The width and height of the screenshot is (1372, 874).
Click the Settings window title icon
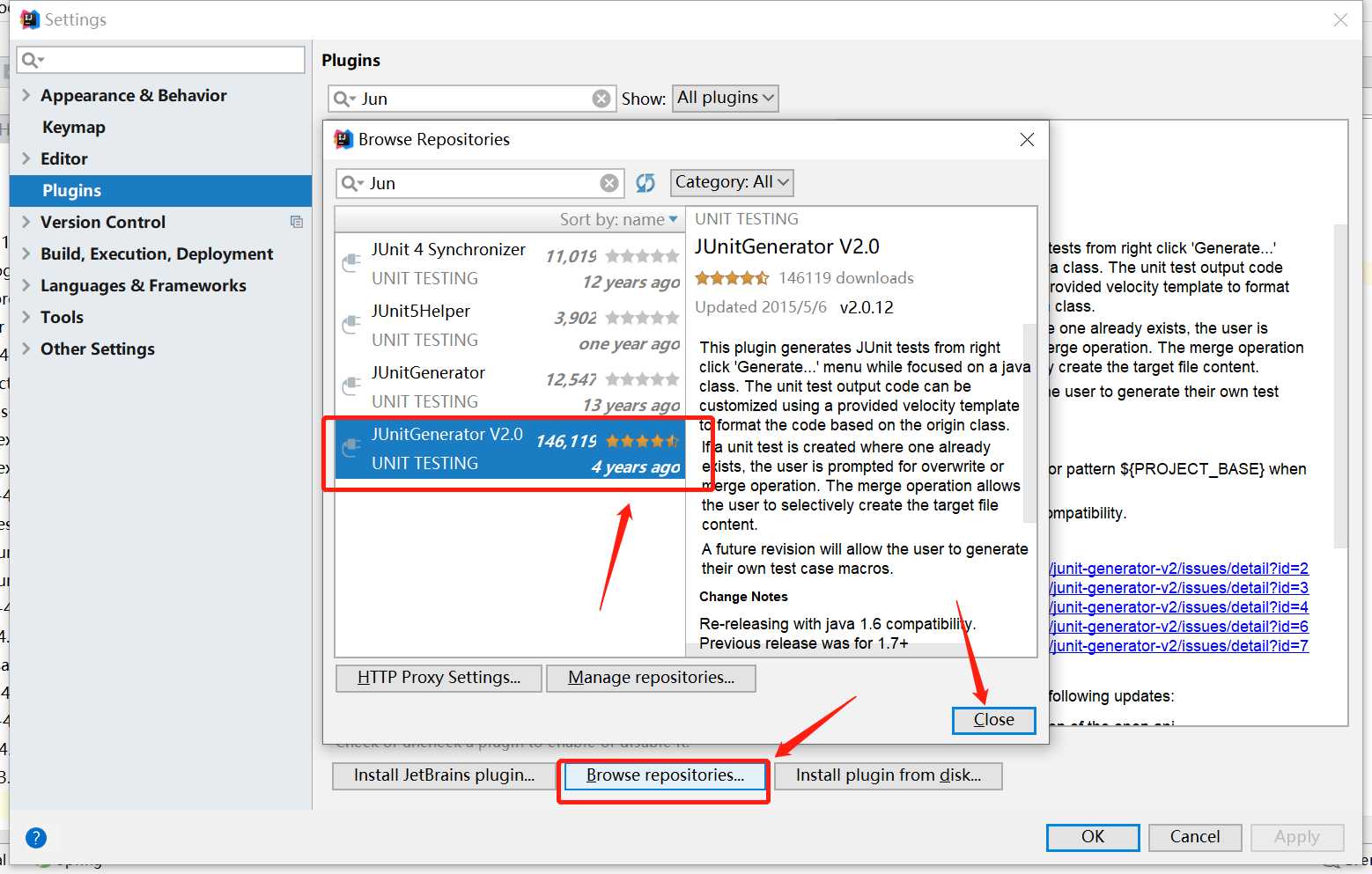pos(30,19)
